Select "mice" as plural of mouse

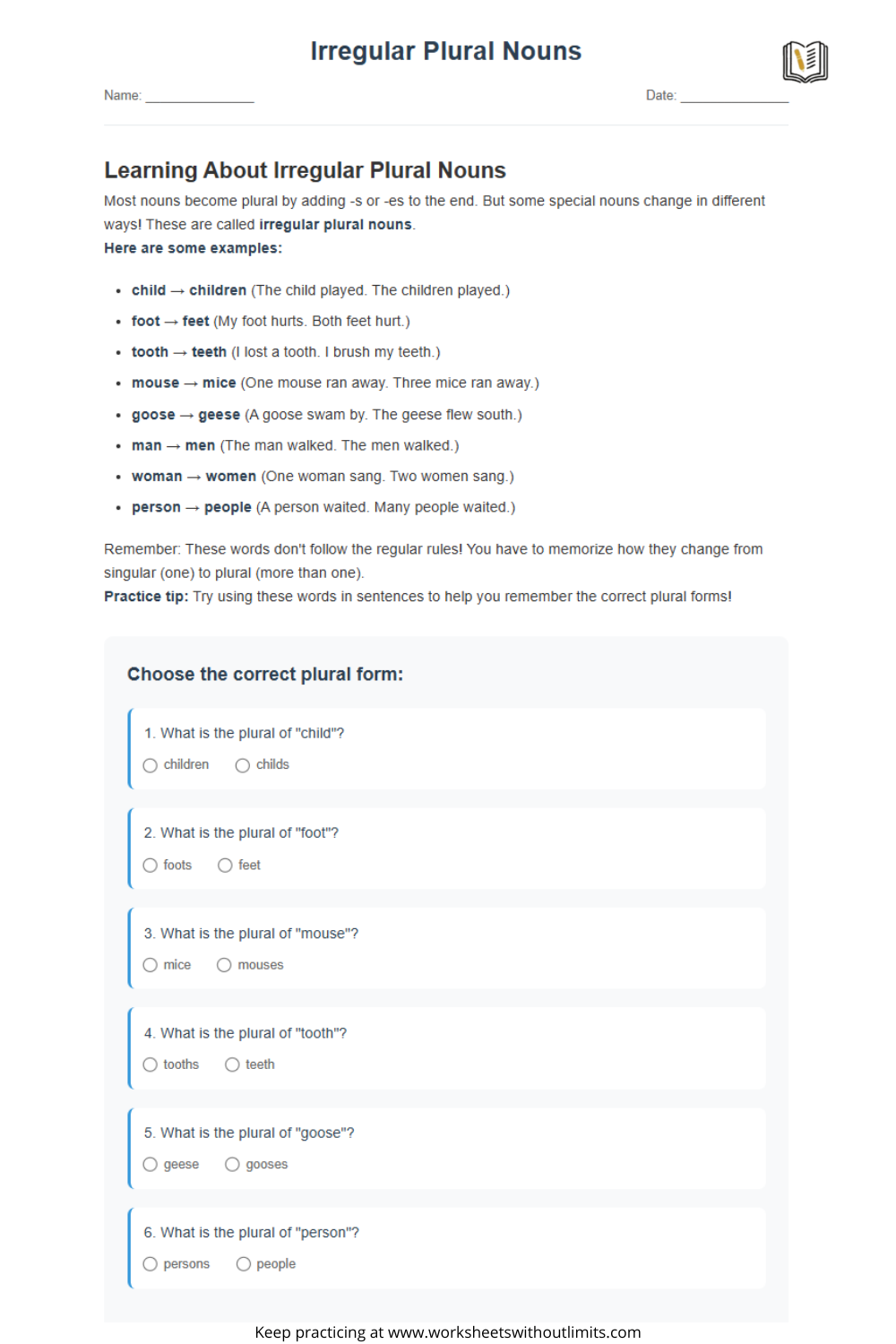pos(151,965)
